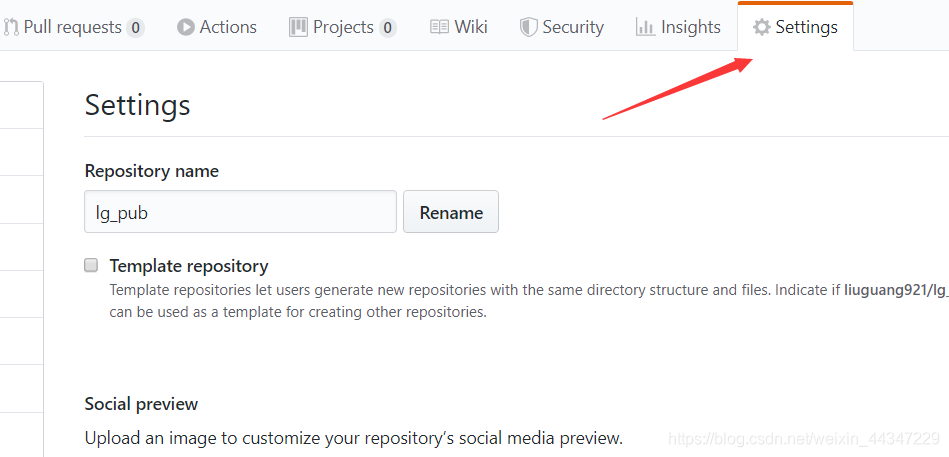Click the Repository name label
The width and height of the screenshot is (949, 457).
tap(151, 171)
